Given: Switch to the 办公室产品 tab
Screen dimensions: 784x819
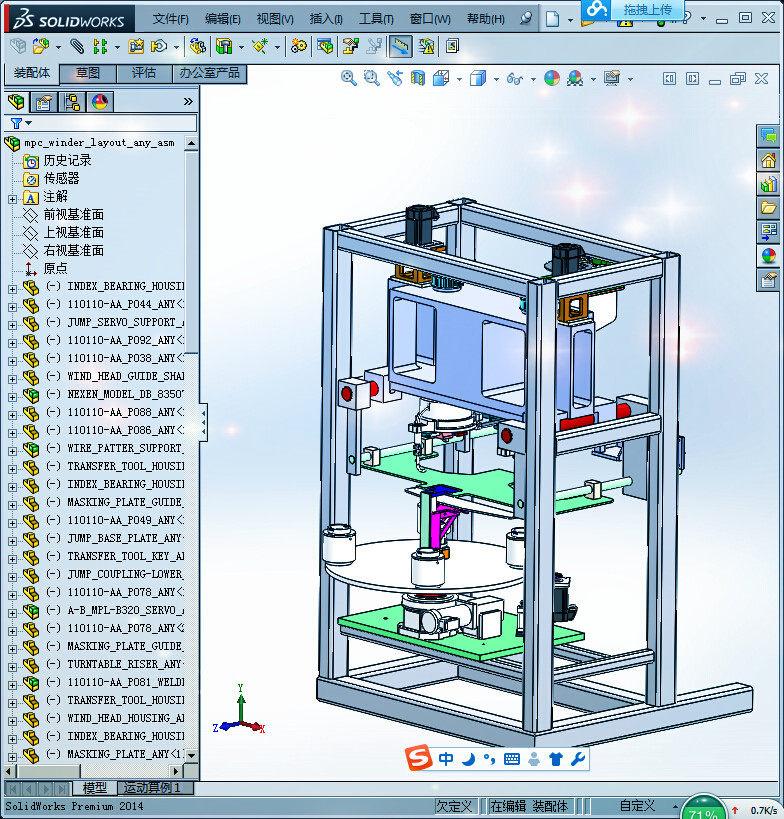Looking at the screenshot, I should 209,73.
